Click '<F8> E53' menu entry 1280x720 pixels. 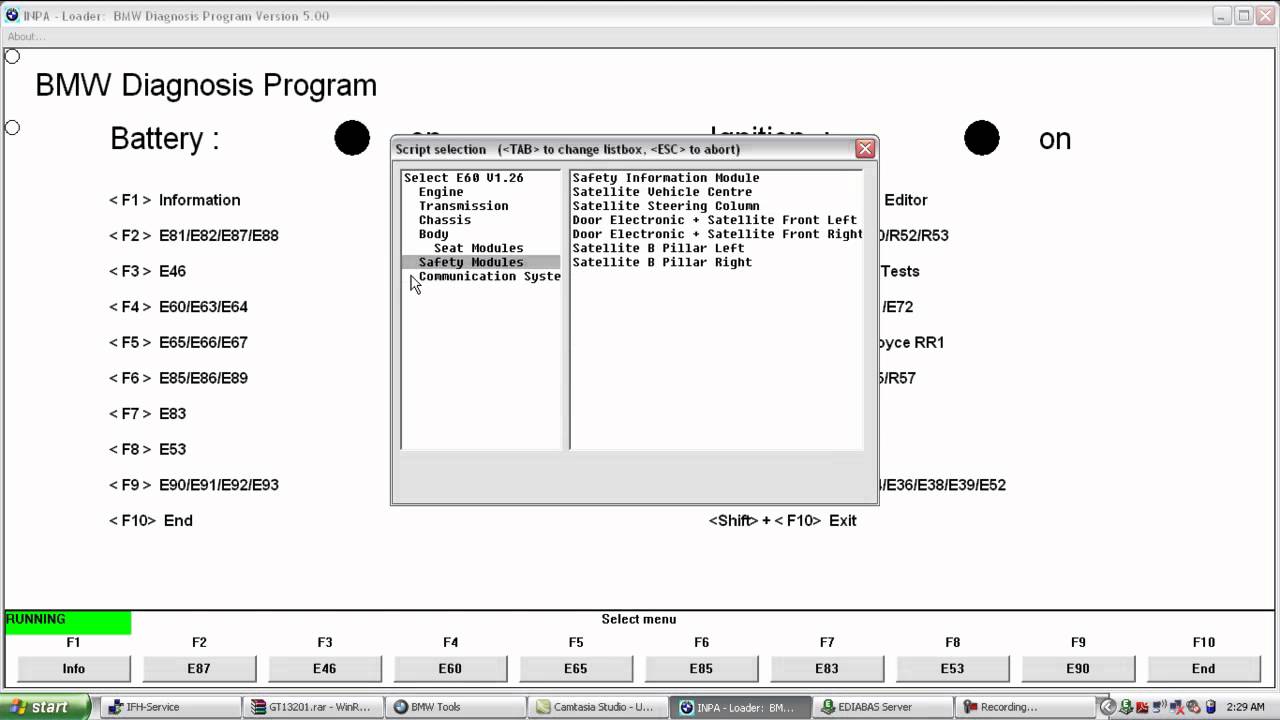click(x=147, y=449)
